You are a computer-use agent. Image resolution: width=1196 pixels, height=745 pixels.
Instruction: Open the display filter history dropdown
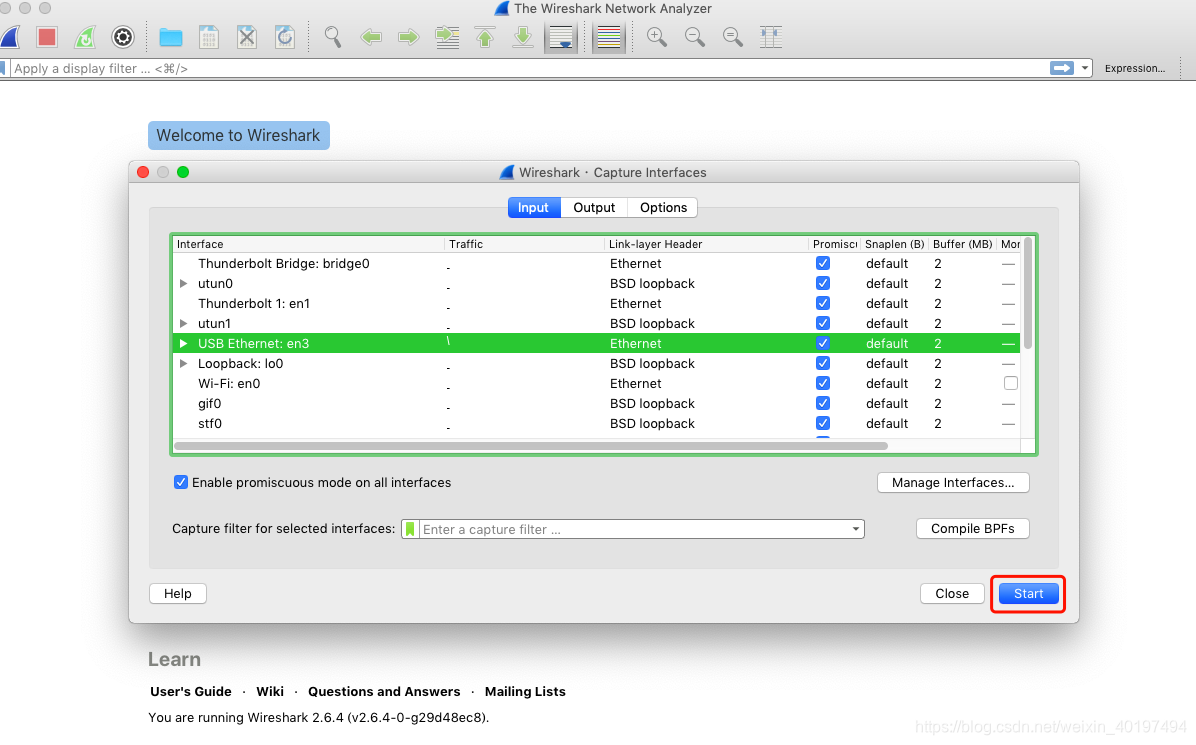click(x=1085, y=68)
